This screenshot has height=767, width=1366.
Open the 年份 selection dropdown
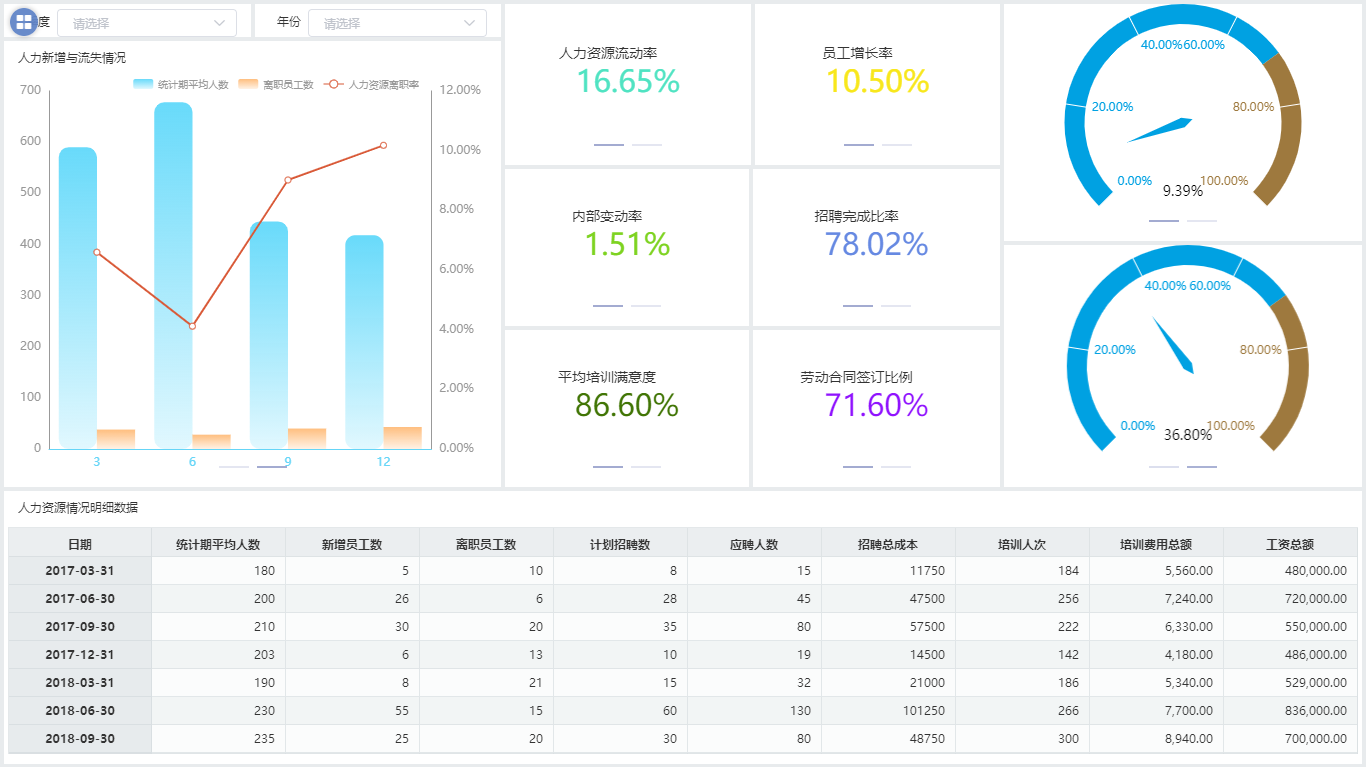(x=397, y=23)
